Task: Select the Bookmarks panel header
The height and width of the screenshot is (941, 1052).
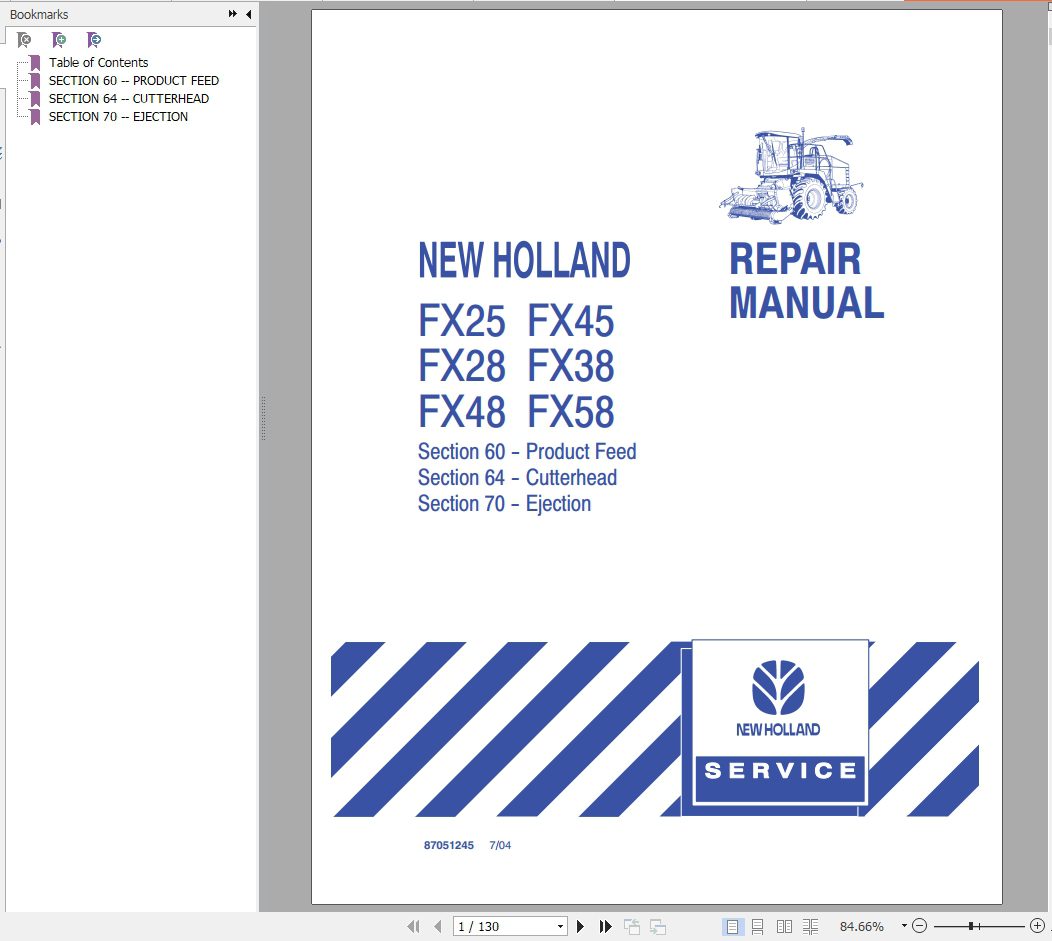Action: click(39, 14)
